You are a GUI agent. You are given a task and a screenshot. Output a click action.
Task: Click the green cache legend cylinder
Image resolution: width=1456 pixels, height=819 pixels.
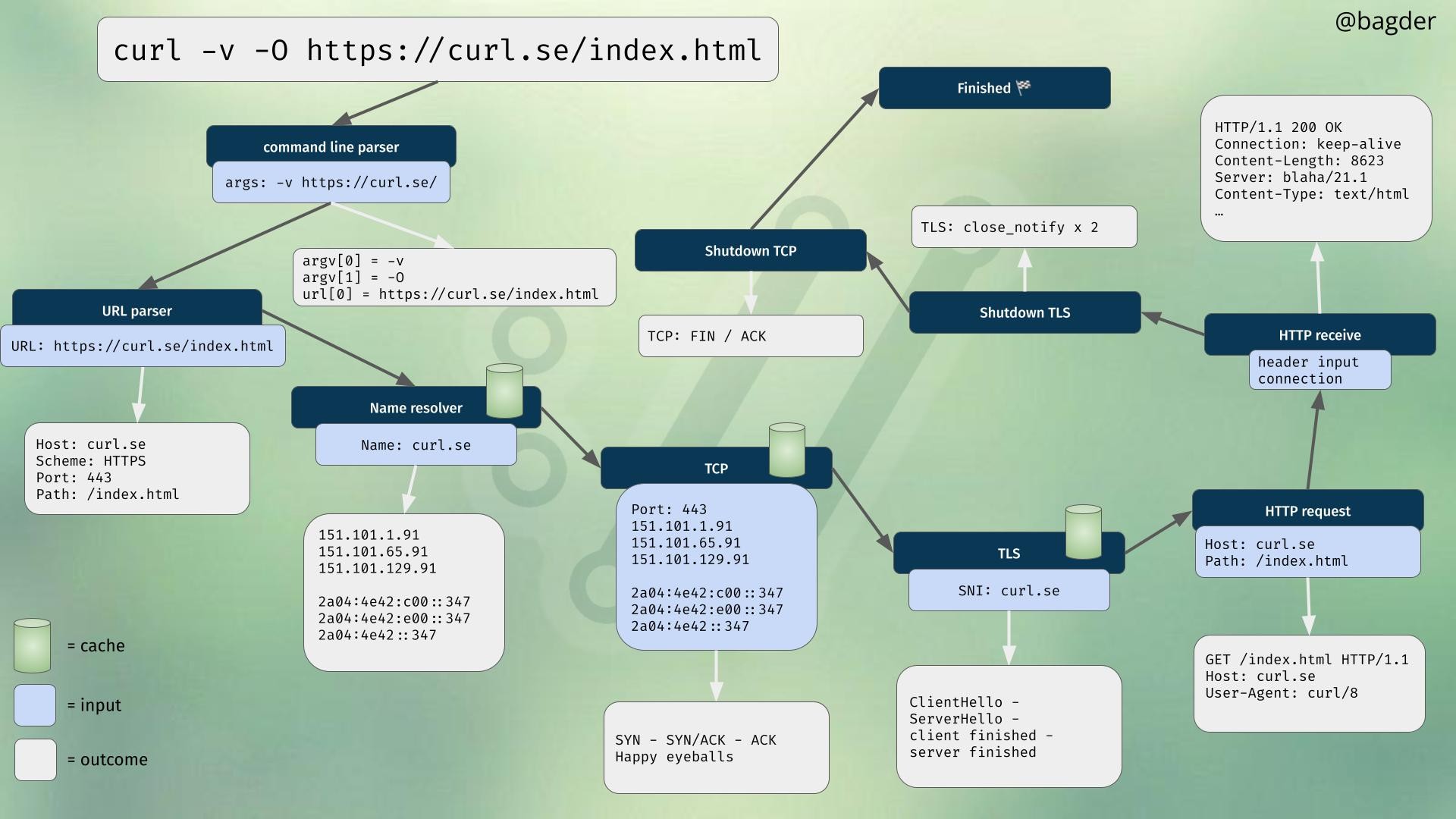32,646
